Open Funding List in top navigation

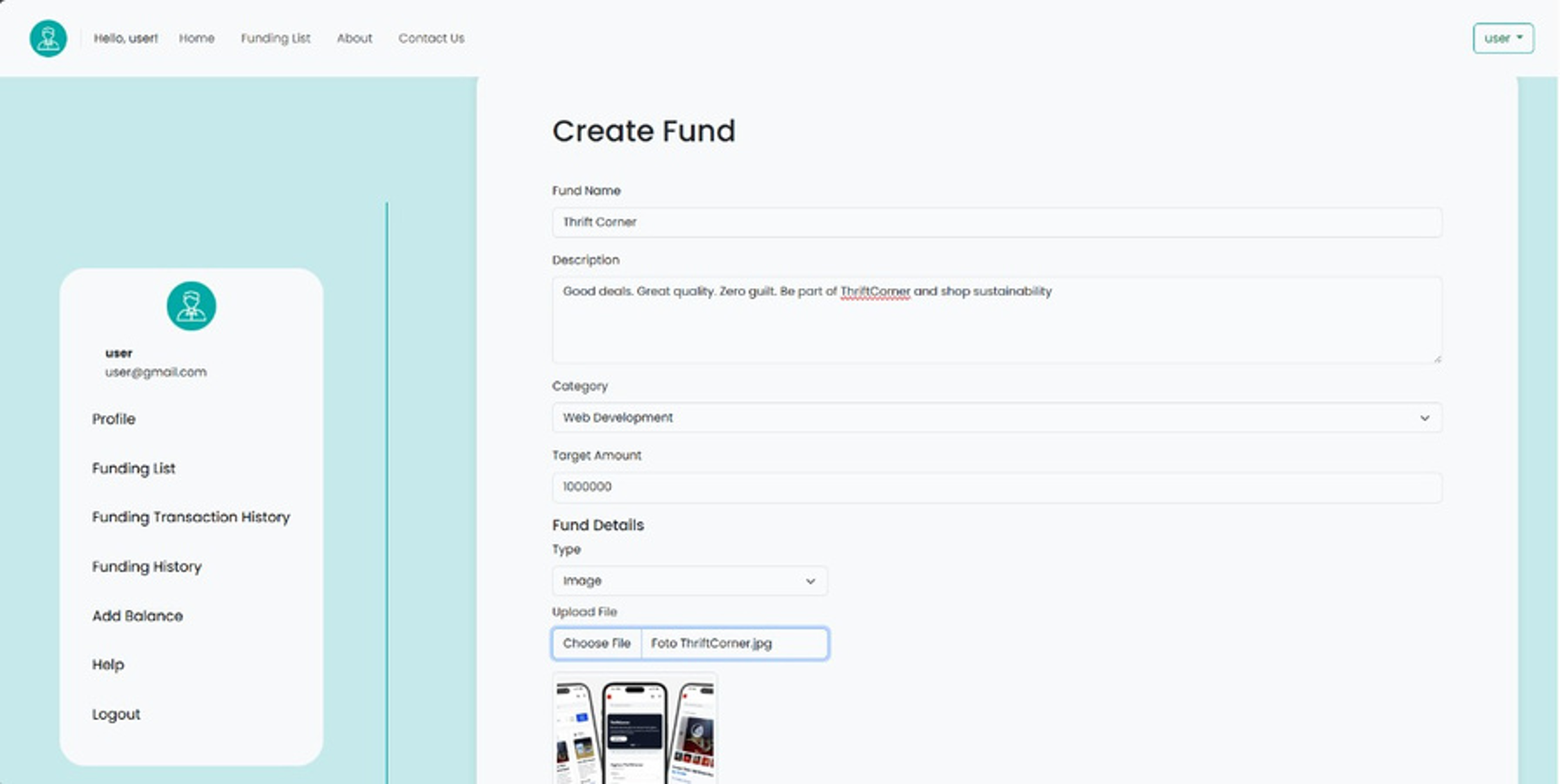tap(275, 38)
